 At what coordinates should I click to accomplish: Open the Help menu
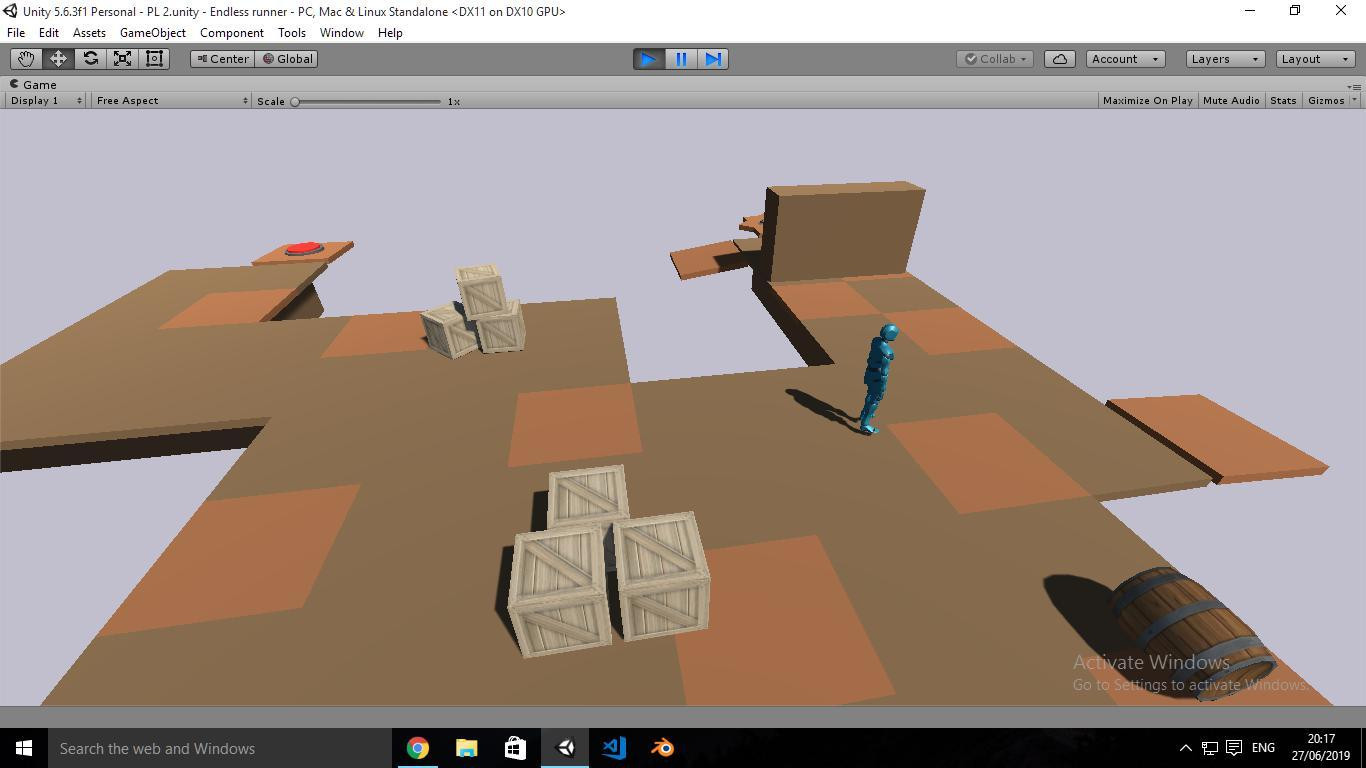tap(390, 32)
